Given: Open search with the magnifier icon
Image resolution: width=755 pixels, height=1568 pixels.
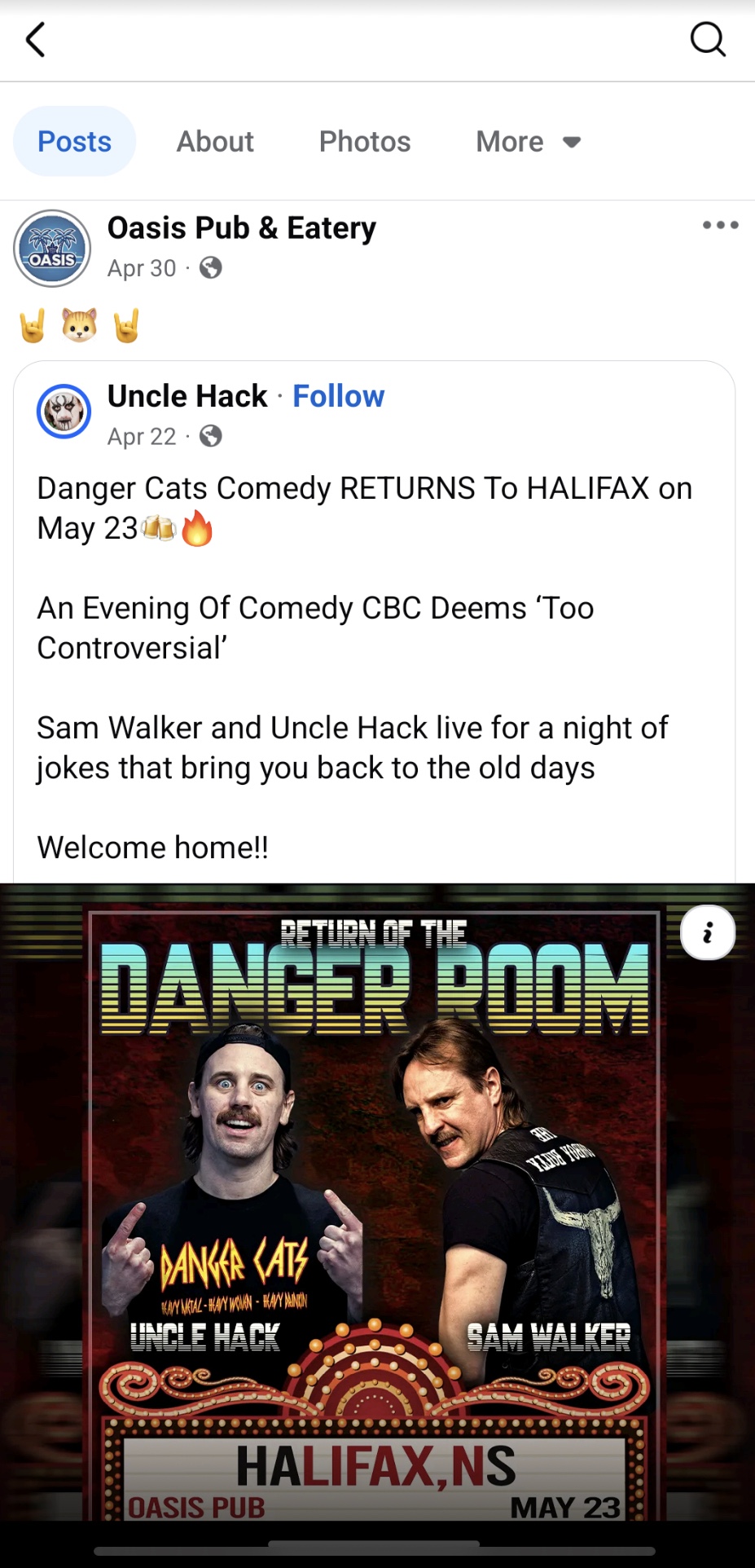Looking at the screenshot, I should click(x=707, y=39).
